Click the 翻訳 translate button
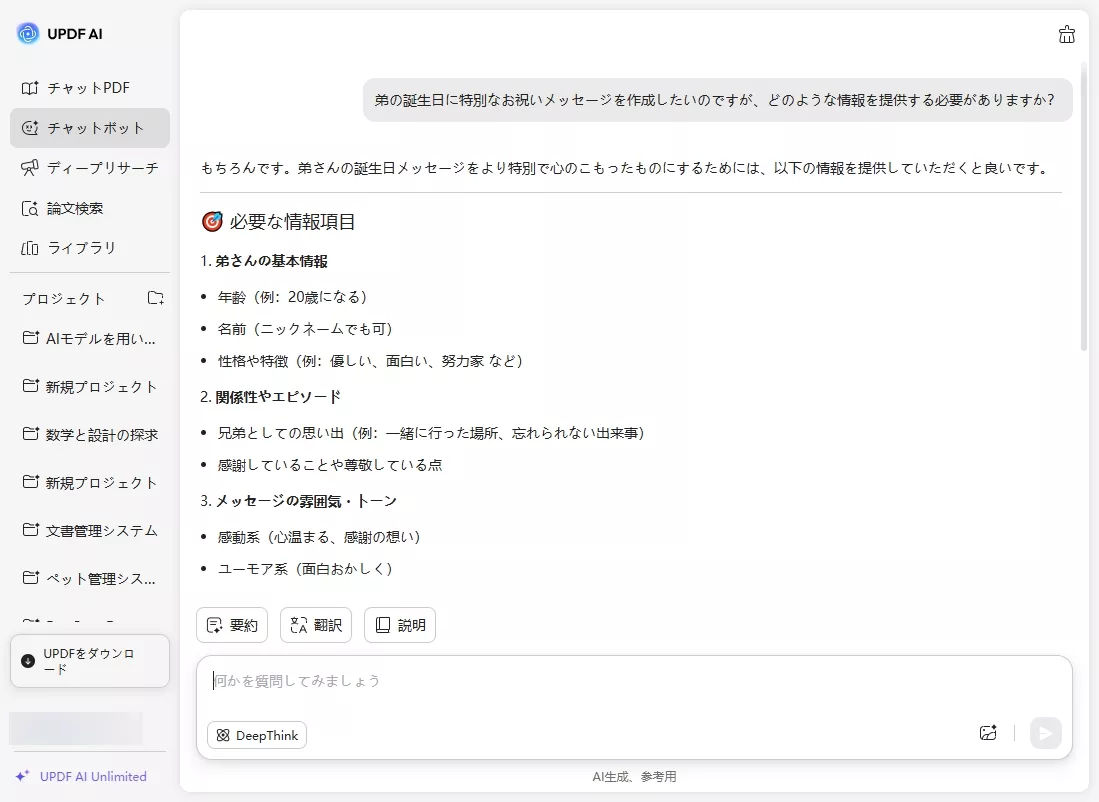Image resolution: width=1099 pixels, height=802 pixels. pyautogui.click(x=316, y=625)
